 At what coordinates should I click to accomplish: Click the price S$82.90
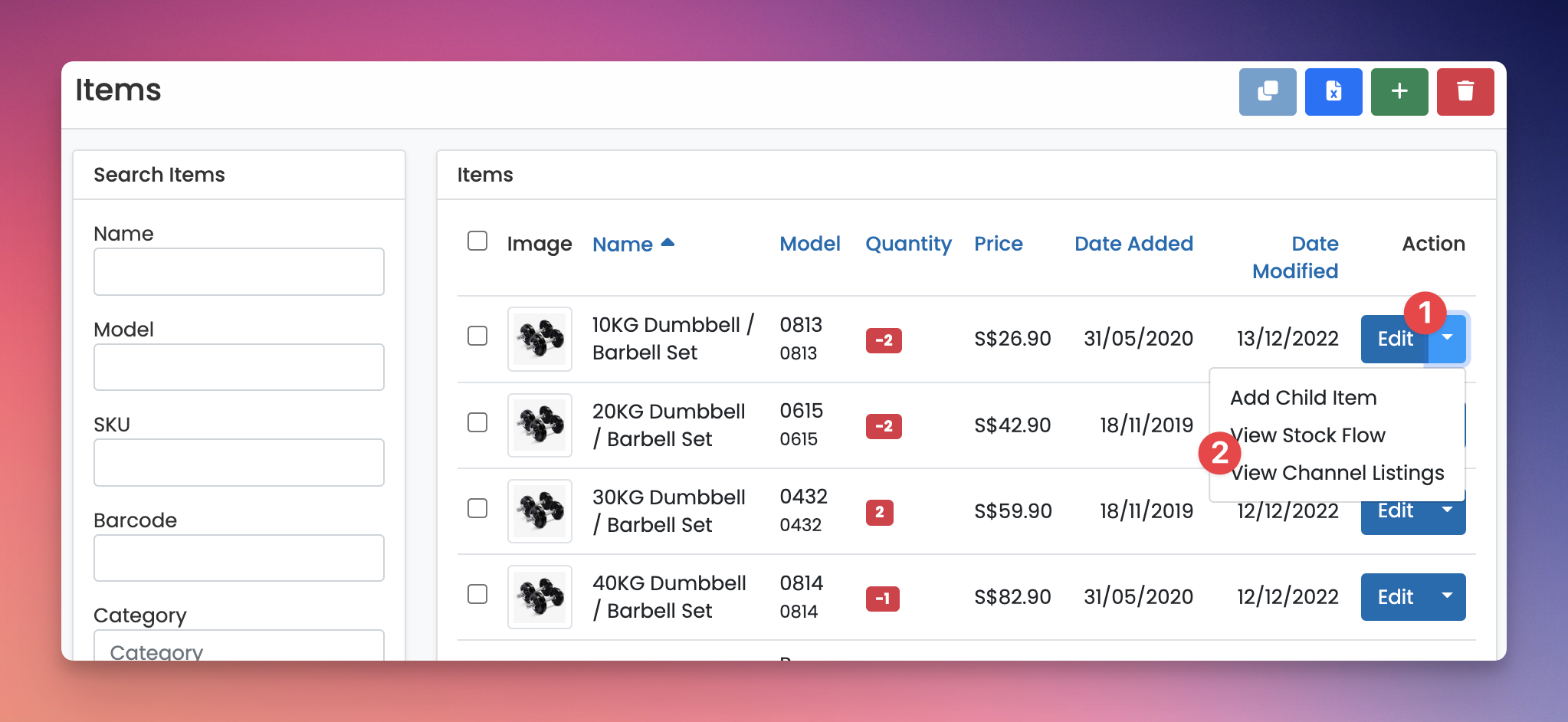[1012, 597]
